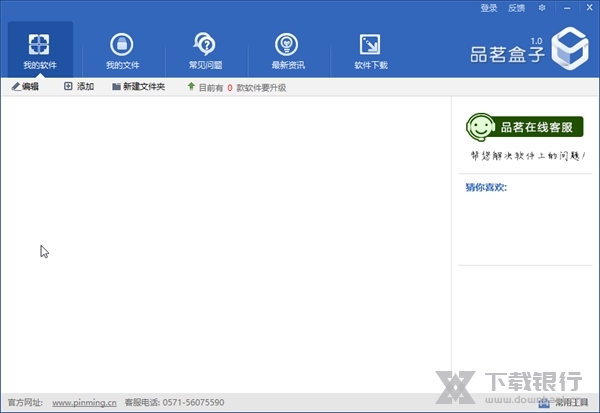The height and width of the screenshot is (413, 600).
Task: Click the 帮您解决软件上的问题 slogan text
Action: tap(528, 155)
